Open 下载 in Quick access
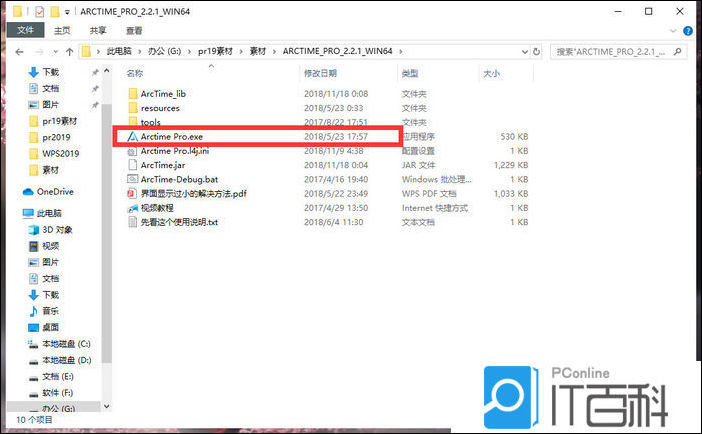The image size is (702, 434). (x=50, y=72)
